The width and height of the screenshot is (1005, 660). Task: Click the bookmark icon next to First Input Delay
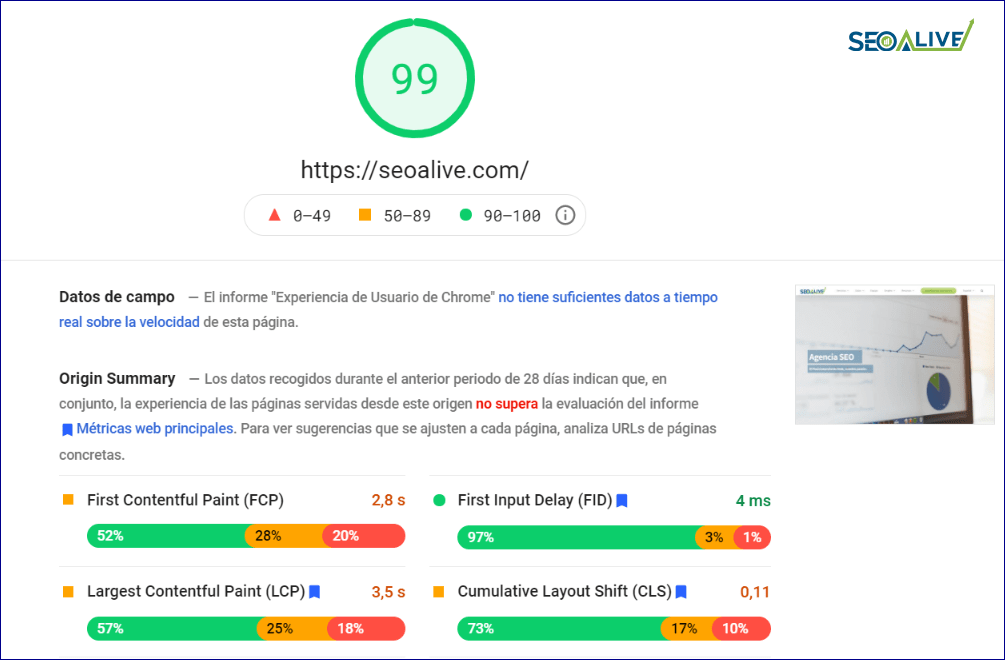[x=621, y=500]
